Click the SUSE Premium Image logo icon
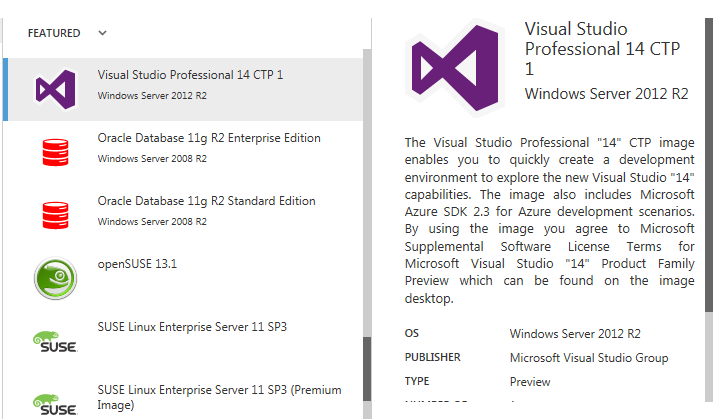The image size is (719, 419). point(55,404)
